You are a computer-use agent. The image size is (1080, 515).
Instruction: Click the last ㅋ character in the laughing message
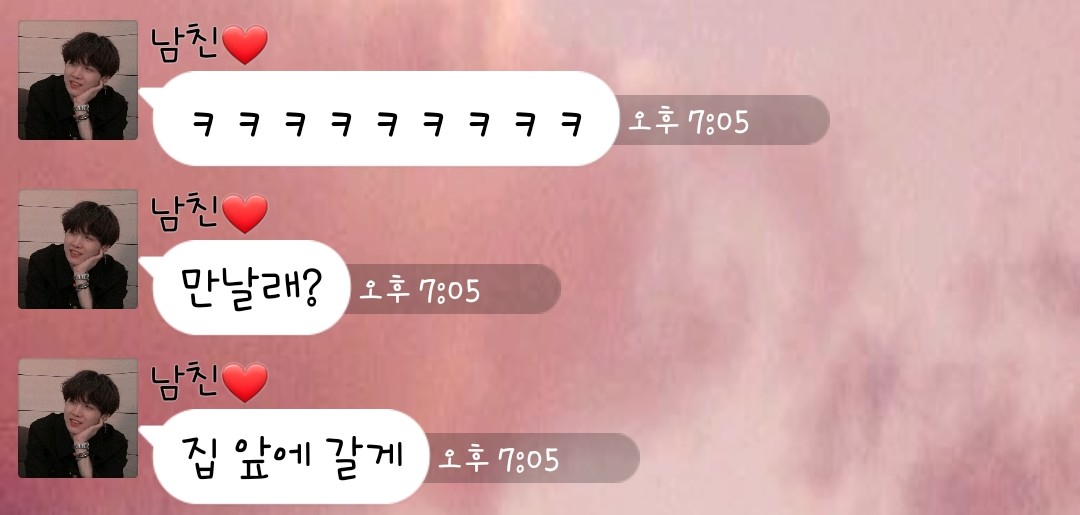(x=571, y=124)
